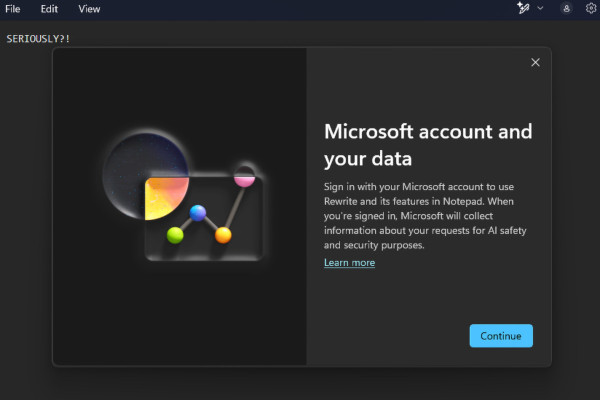Follow the Learn more link
The width and height of the screenshot is (600, 400).
(x=349, y=263)
